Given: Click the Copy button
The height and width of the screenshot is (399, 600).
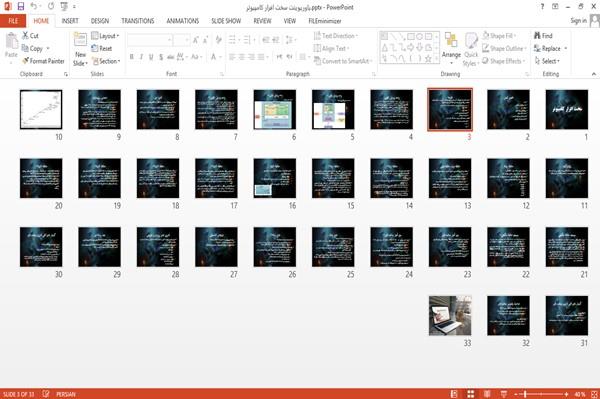Looking at the screenshot, I should coord(32,48).
